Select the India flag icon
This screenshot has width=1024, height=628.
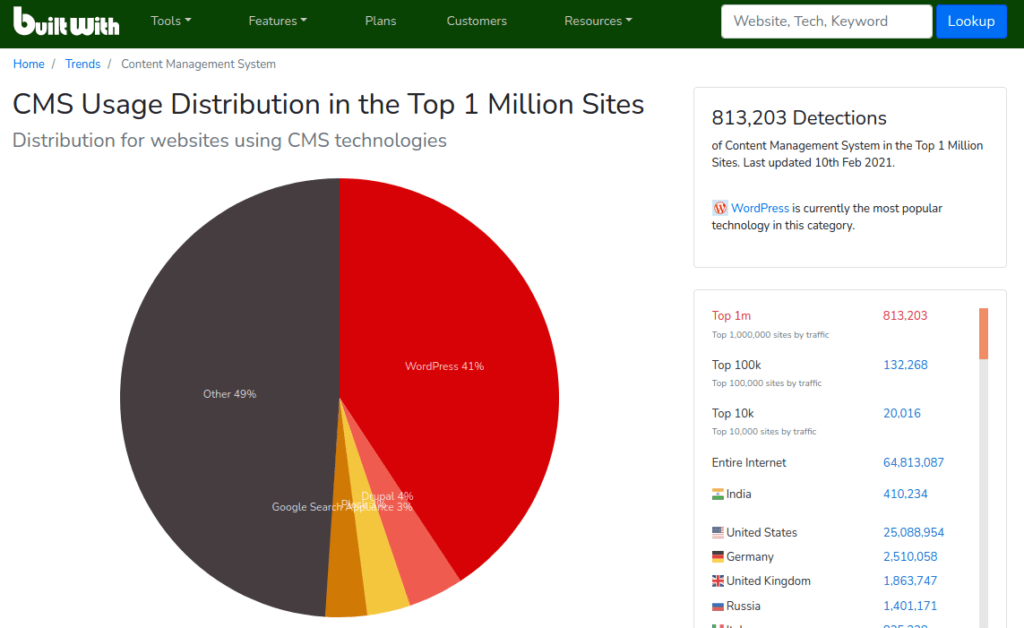point(719,493)
